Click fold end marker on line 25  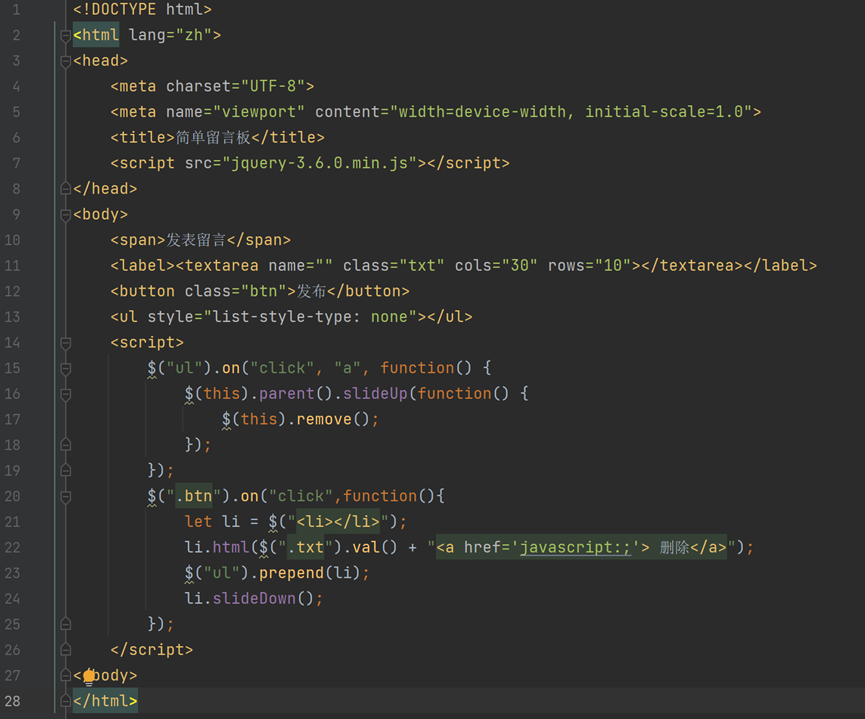click(65, 624)
